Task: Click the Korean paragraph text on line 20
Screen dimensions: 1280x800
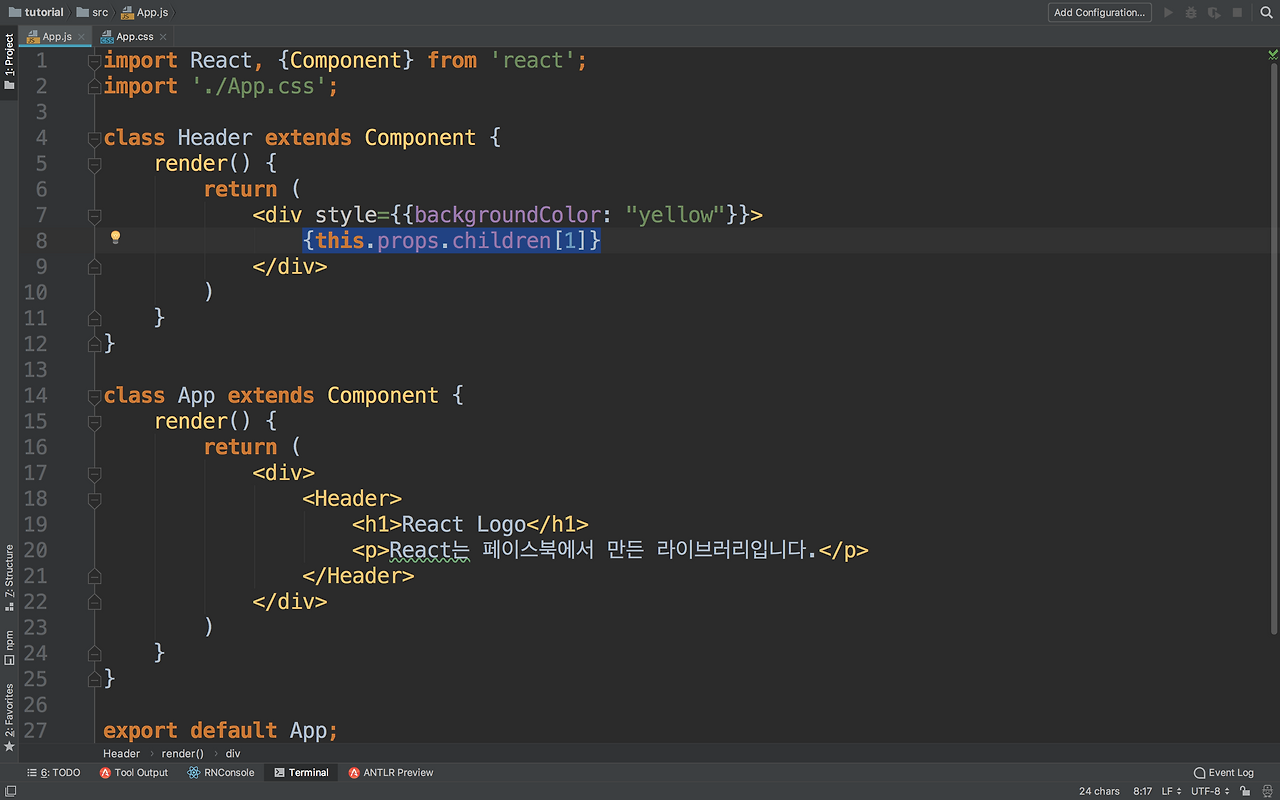Action: point(602,551)
